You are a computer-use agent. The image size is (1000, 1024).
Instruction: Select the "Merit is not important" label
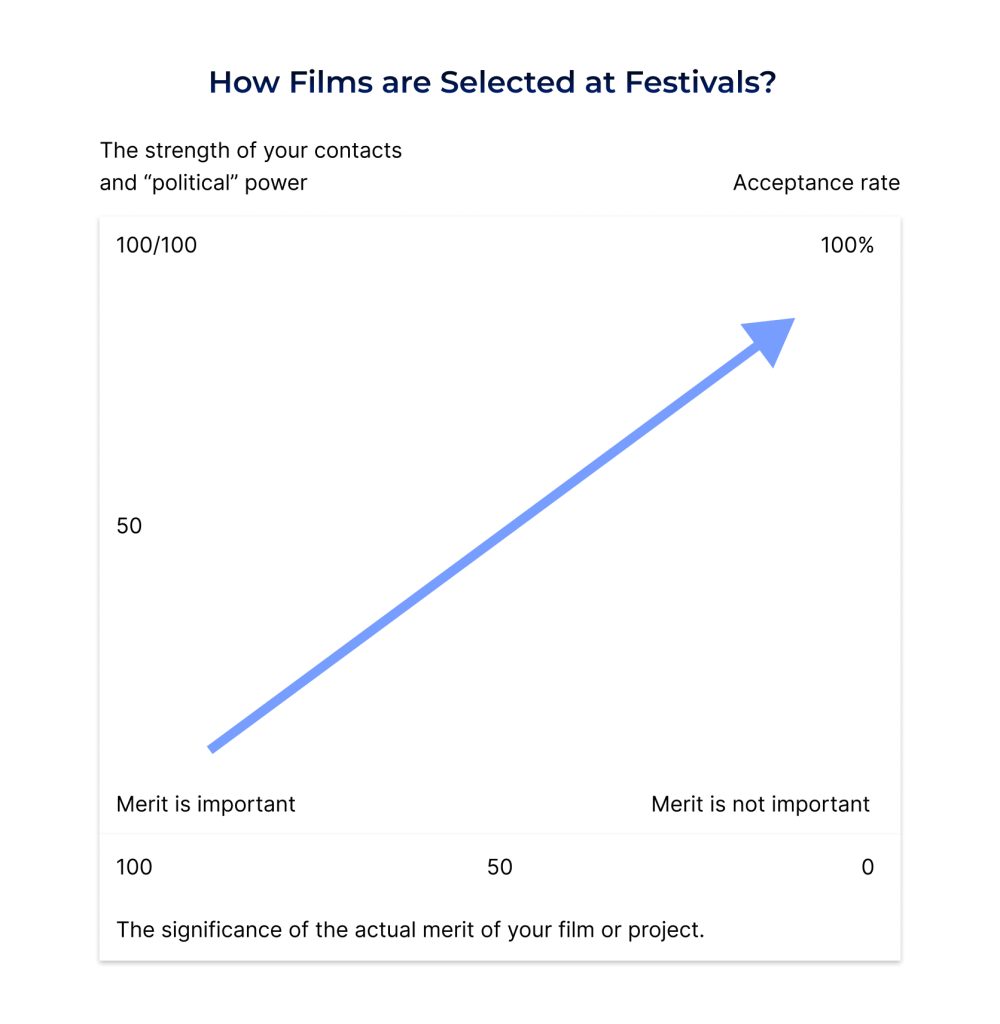[x=760, y=804]
